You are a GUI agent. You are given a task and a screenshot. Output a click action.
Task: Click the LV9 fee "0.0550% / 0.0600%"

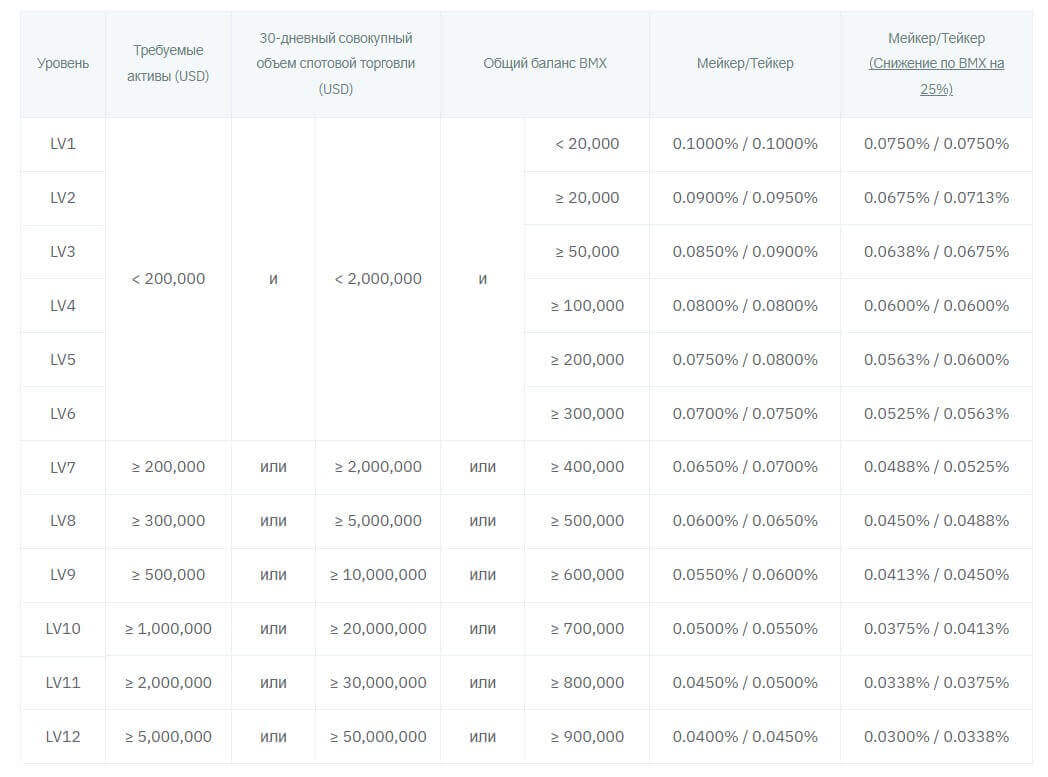[745, 575]
